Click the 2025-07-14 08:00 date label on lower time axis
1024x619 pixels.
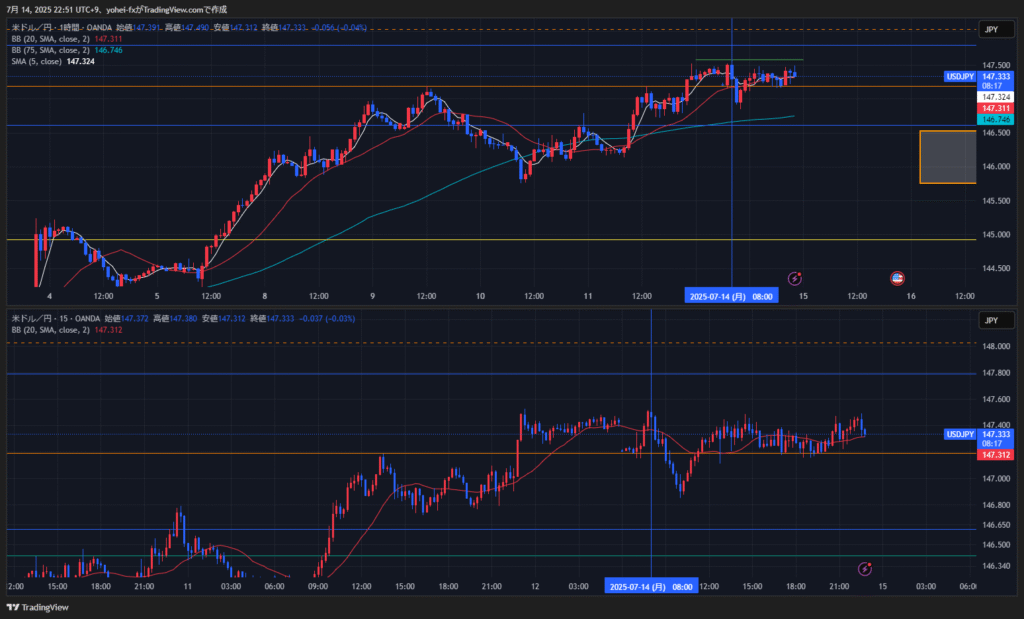coord(652,586)
